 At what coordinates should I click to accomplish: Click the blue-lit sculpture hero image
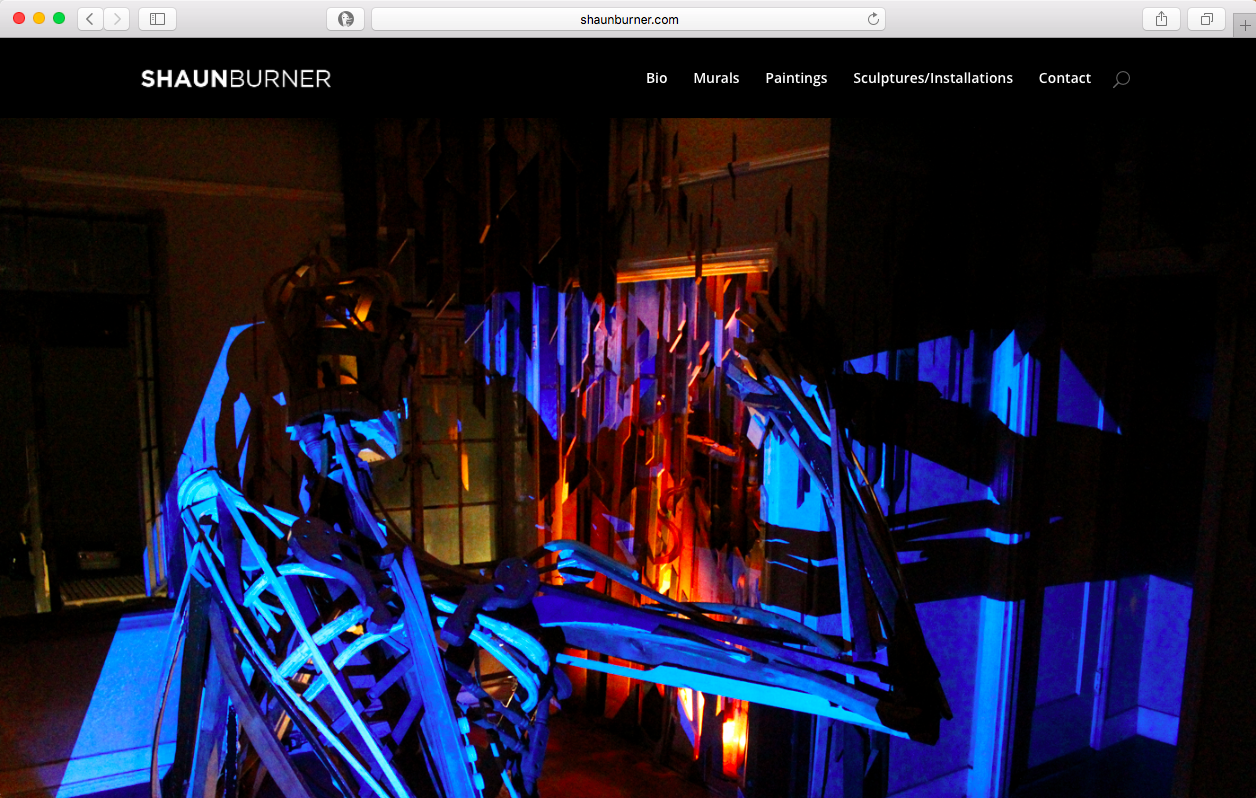pos(628,458)
